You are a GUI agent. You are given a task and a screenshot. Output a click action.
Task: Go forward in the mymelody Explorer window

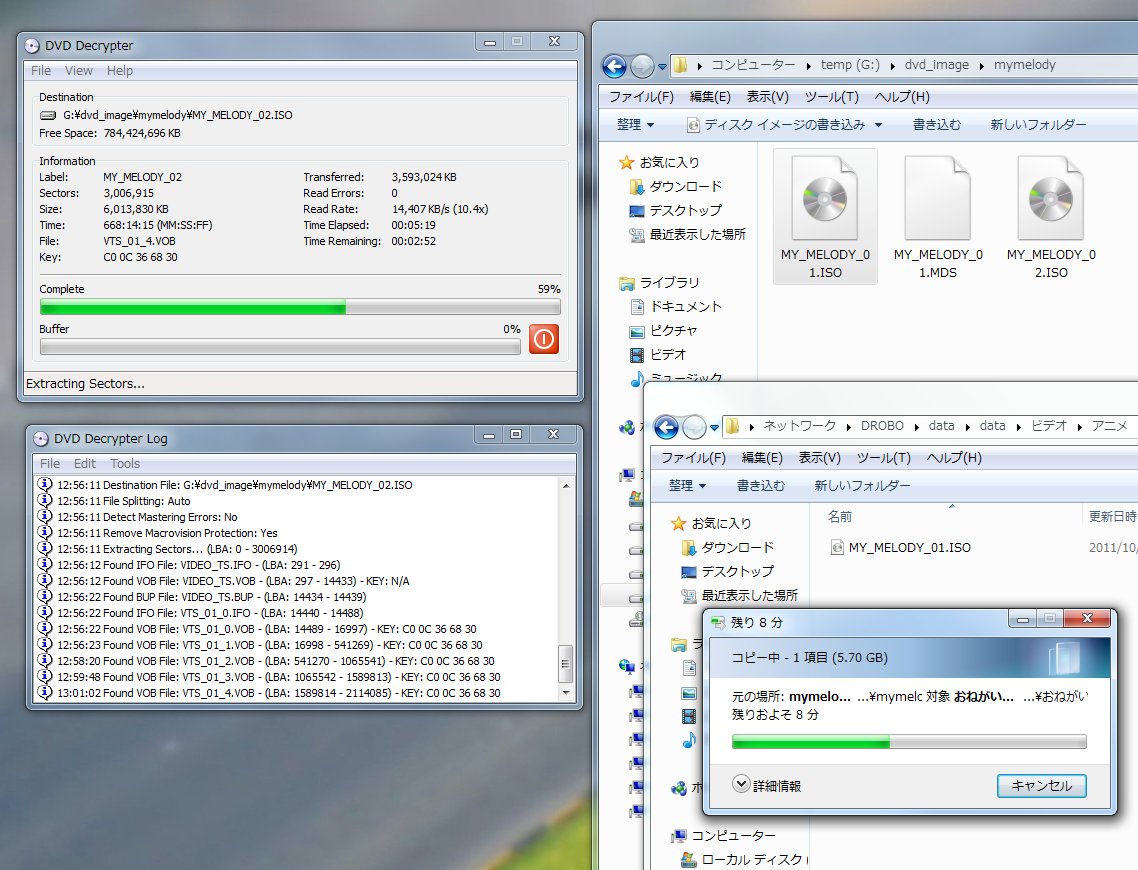(642, 67)
